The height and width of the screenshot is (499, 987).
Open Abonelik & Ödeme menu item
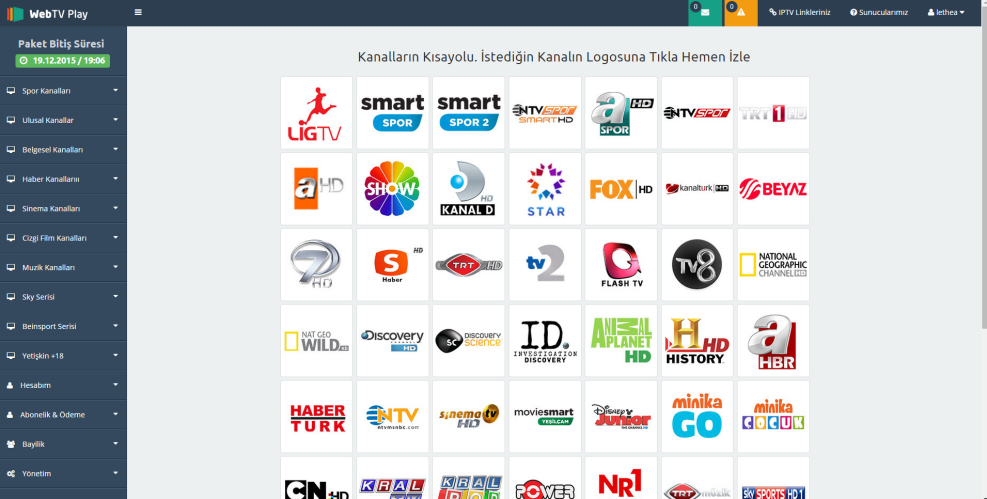pyautogui.click(x=63, y=415)
